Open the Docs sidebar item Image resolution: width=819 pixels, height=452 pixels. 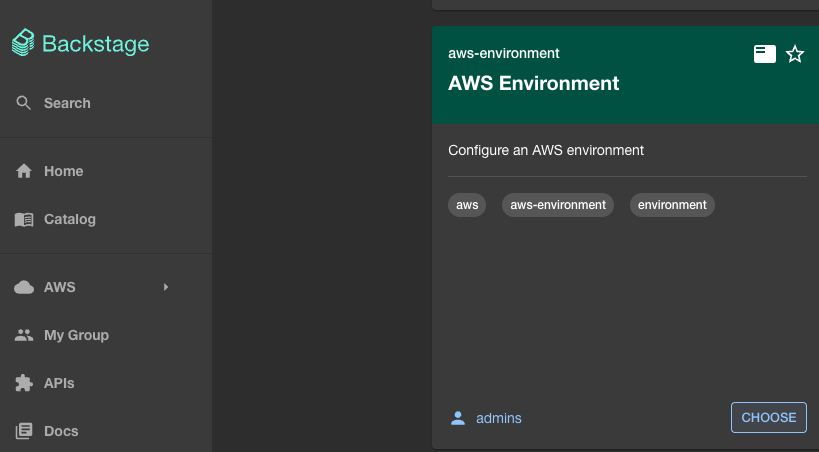[x=61, y=431]
